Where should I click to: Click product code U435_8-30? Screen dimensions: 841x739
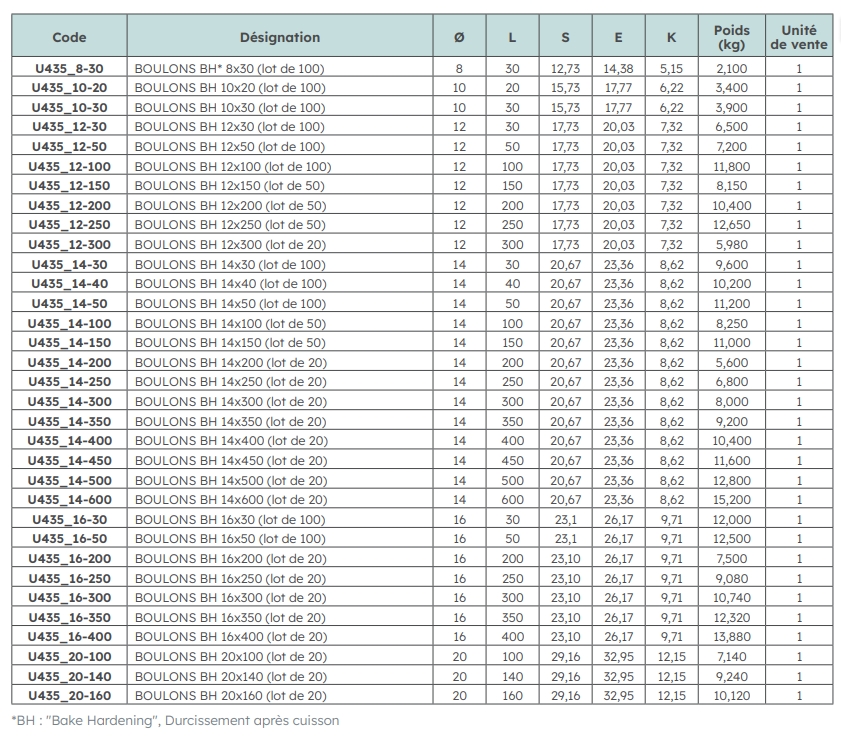69,68
